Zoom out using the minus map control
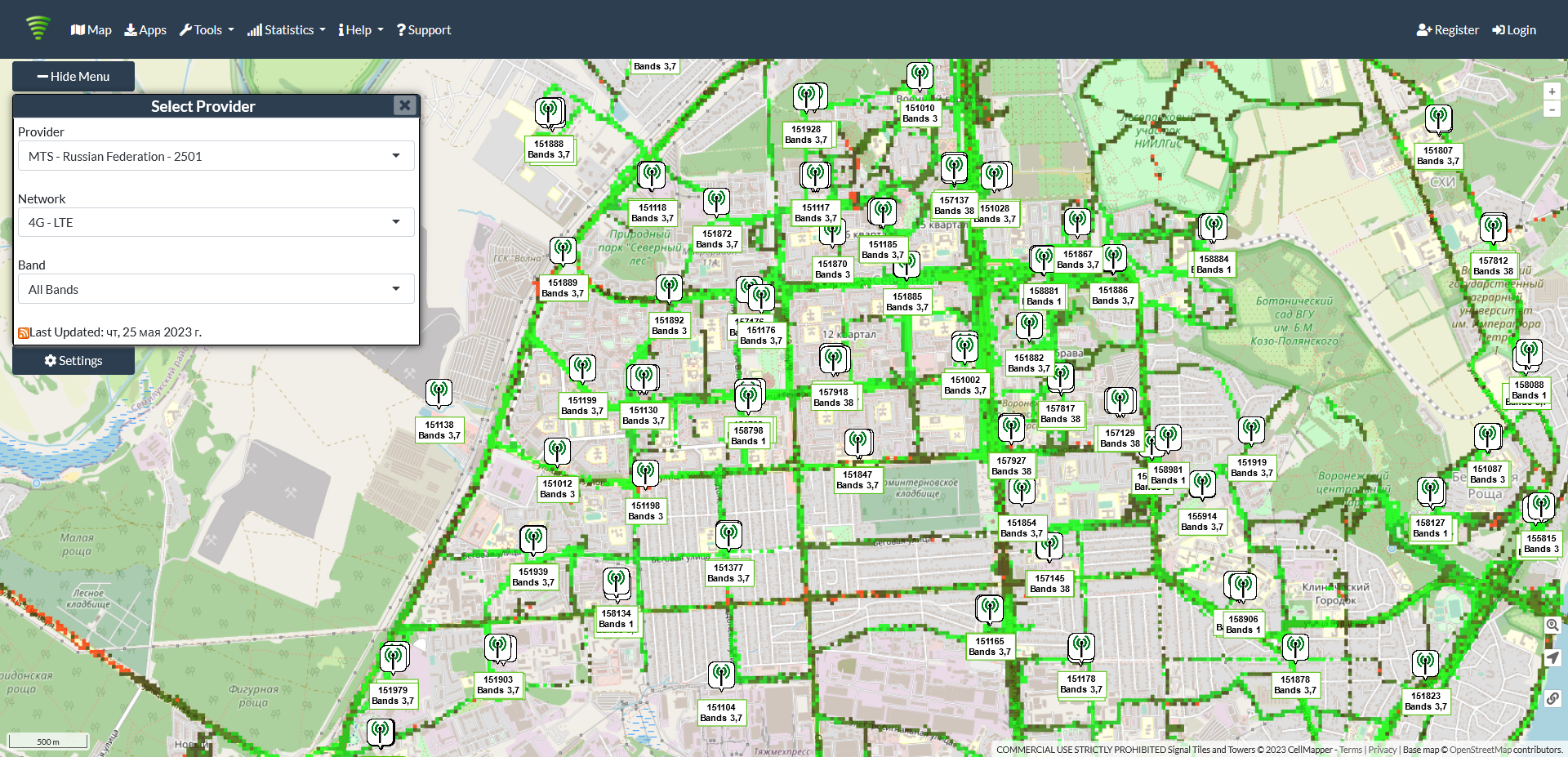Image resolution: width=1568 pixels, height=757 pixels. pyautogui.click(x=1552, y=109)
